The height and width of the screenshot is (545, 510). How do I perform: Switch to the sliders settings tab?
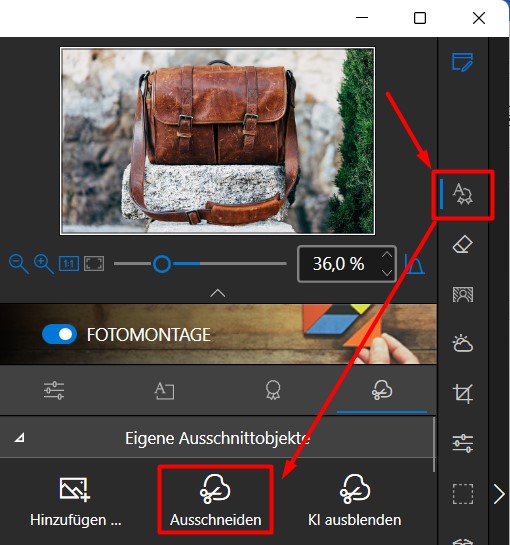click(x=54, y=390)
